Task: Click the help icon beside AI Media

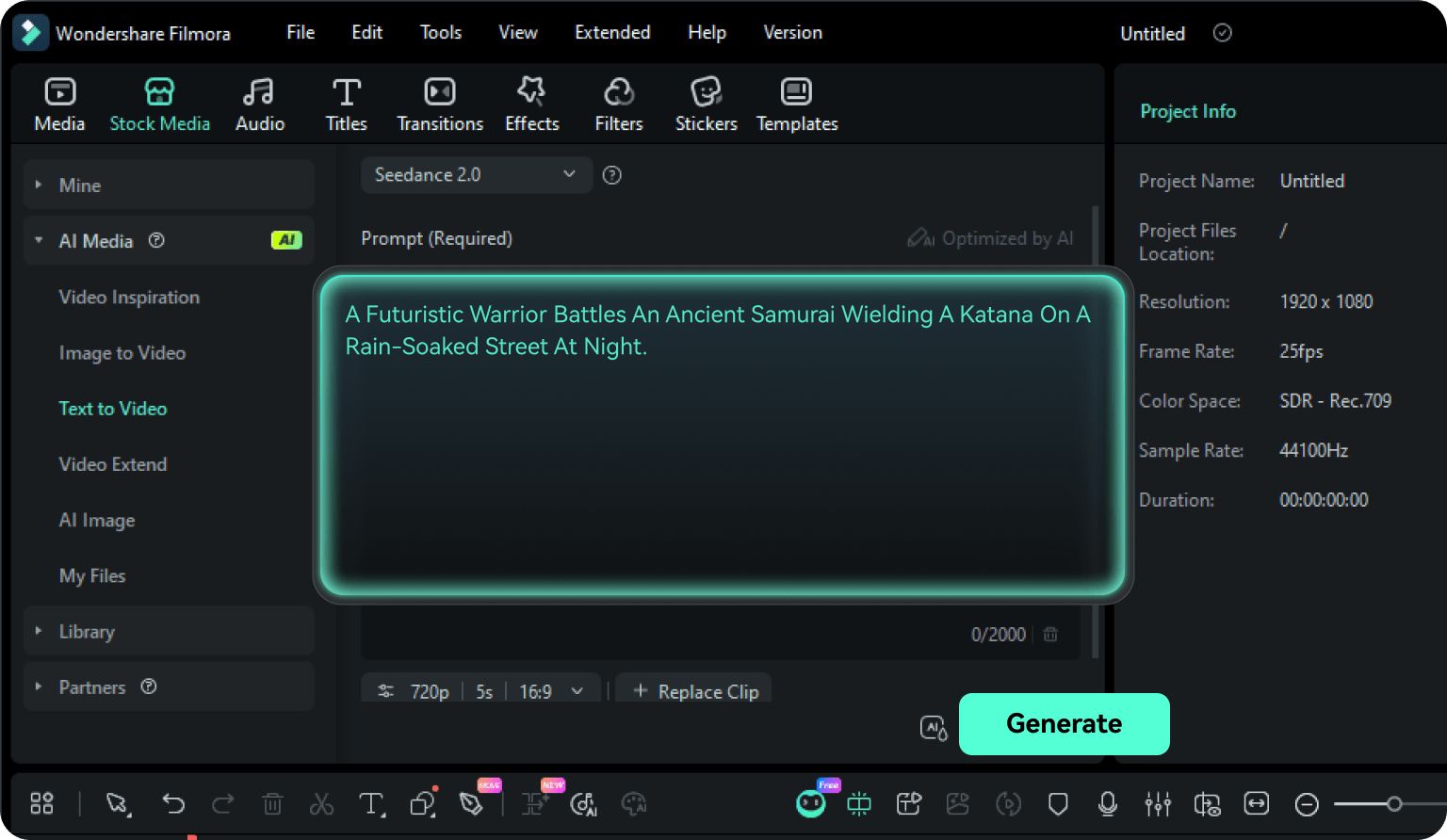Action: [x=156, y=240]
